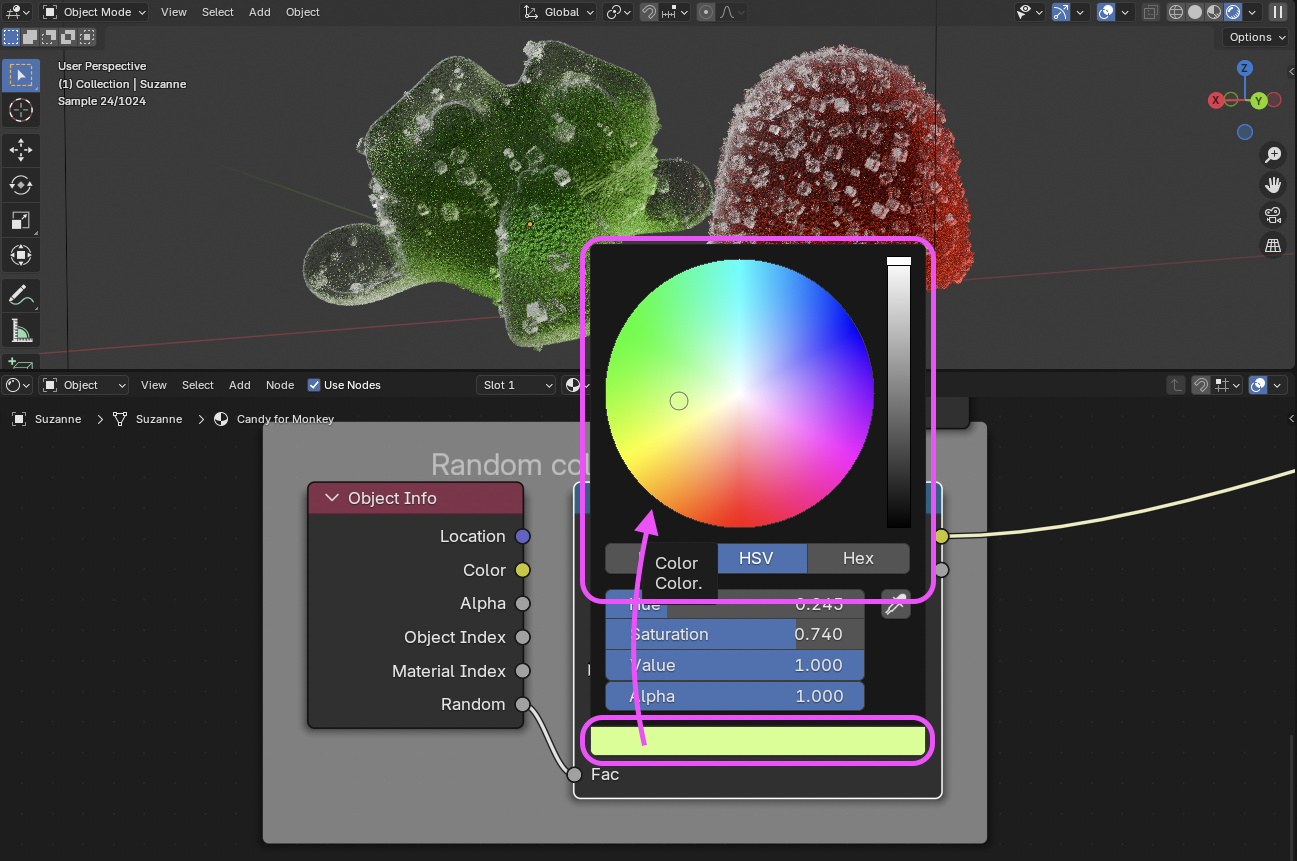Switch the color picker to Hex
The width and height of the screenshot is (1297, 861).
coord(857,558)
